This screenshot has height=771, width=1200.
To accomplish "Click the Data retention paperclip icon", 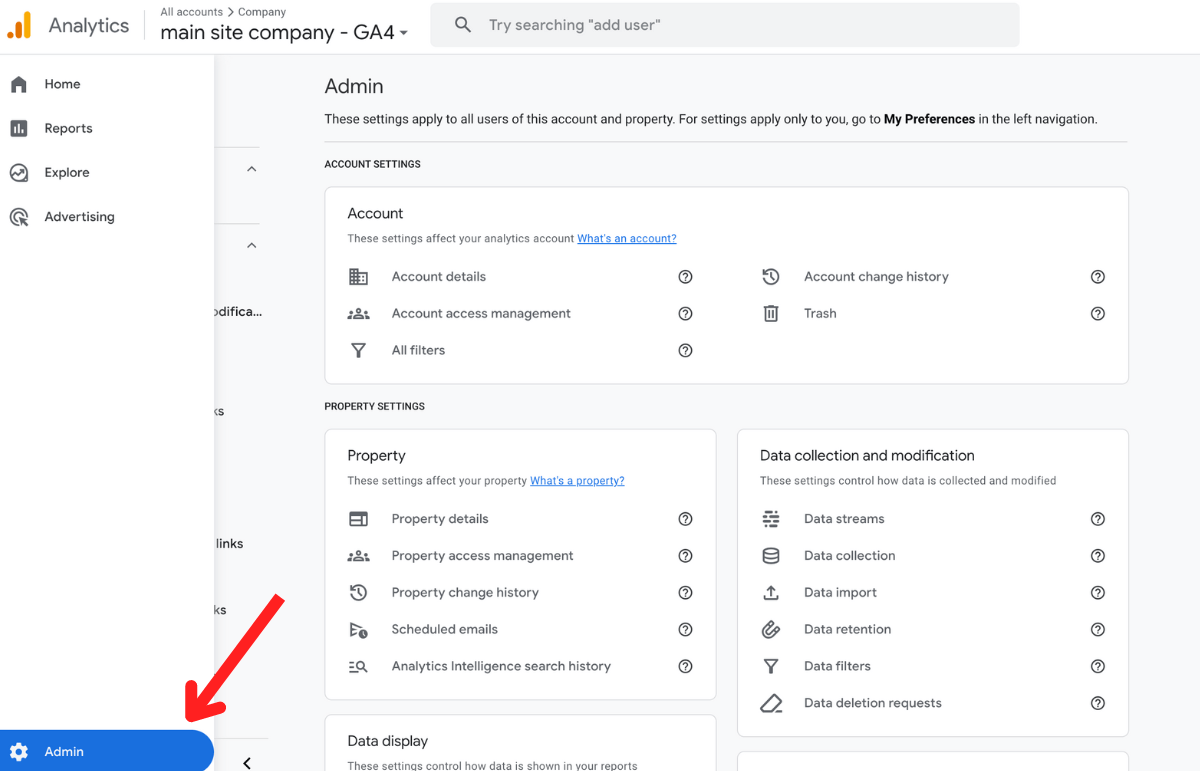I will point(770,629).
